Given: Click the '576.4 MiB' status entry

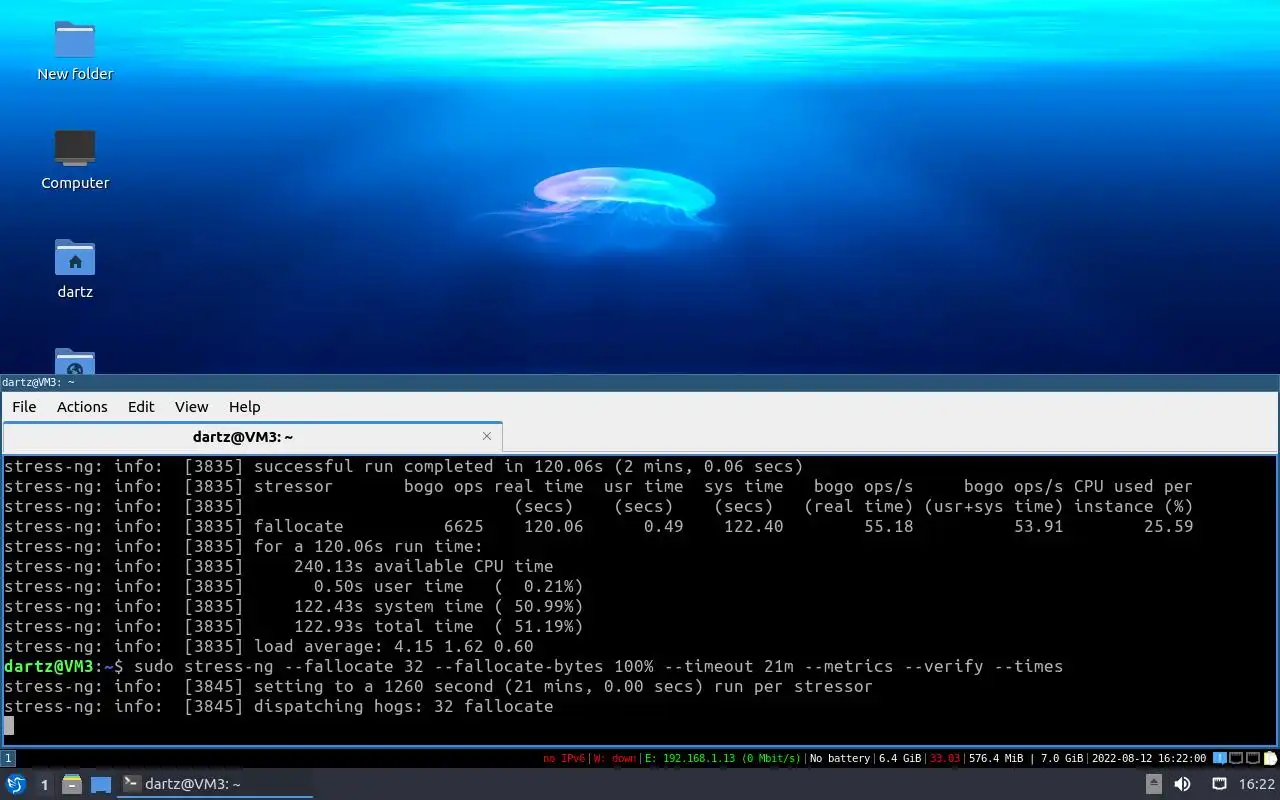Looking at the screenshot, I should 998,758.
